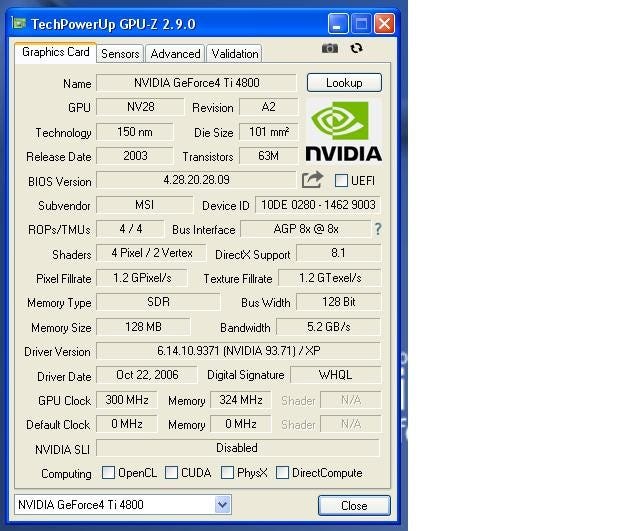Click the refresh arrows icon
The image size is (640, 531).
356,48
